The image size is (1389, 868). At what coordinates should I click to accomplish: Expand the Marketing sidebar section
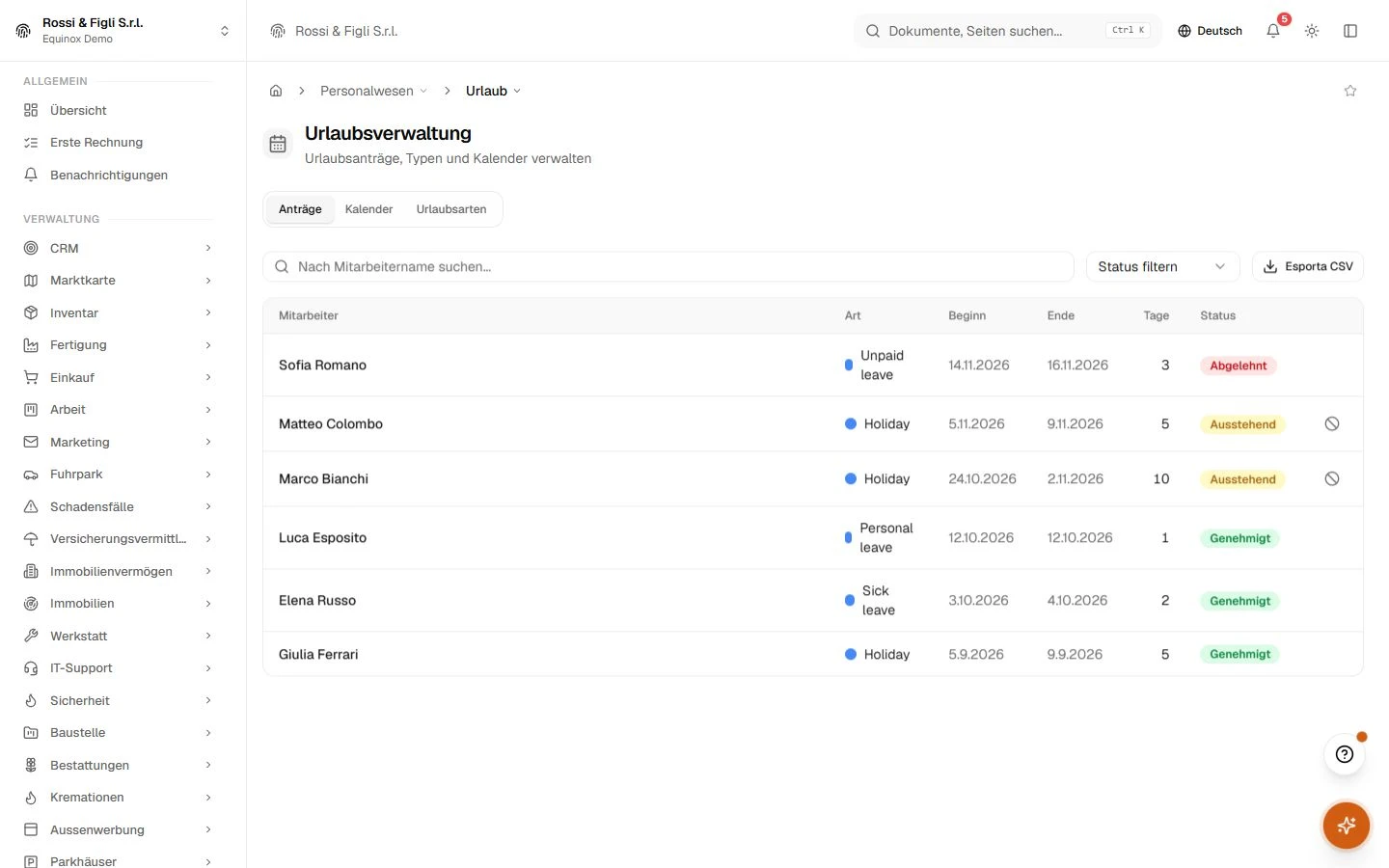pyautogui.click(x=116, y=442)
